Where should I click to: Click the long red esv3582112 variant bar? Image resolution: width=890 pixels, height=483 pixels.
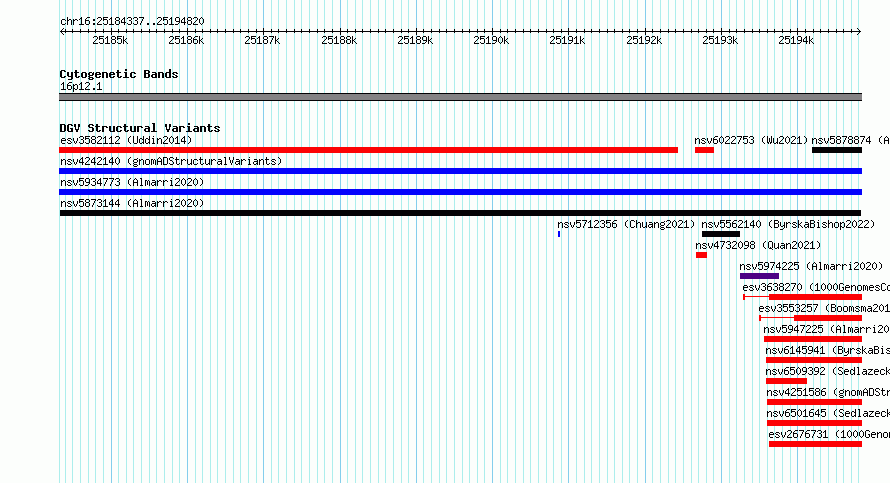(368, 150)
